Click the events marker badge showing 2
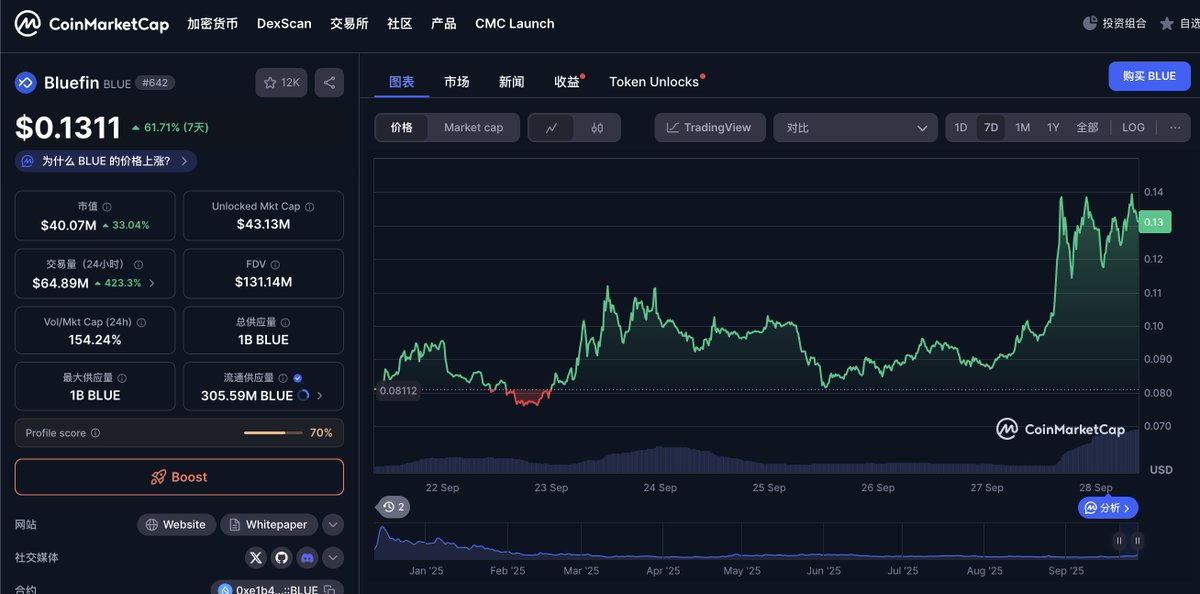This screenshot has width=1200, height=594. point(393,507)
